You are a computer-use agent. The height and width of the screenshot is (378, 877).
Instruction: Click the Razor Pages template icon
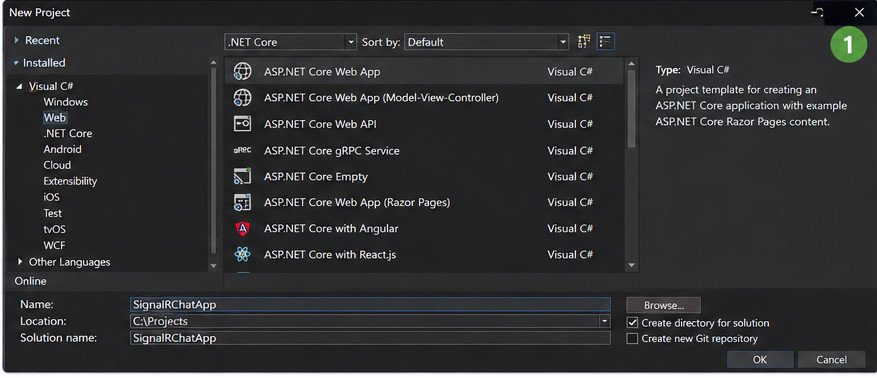click(x=242, y=202)
